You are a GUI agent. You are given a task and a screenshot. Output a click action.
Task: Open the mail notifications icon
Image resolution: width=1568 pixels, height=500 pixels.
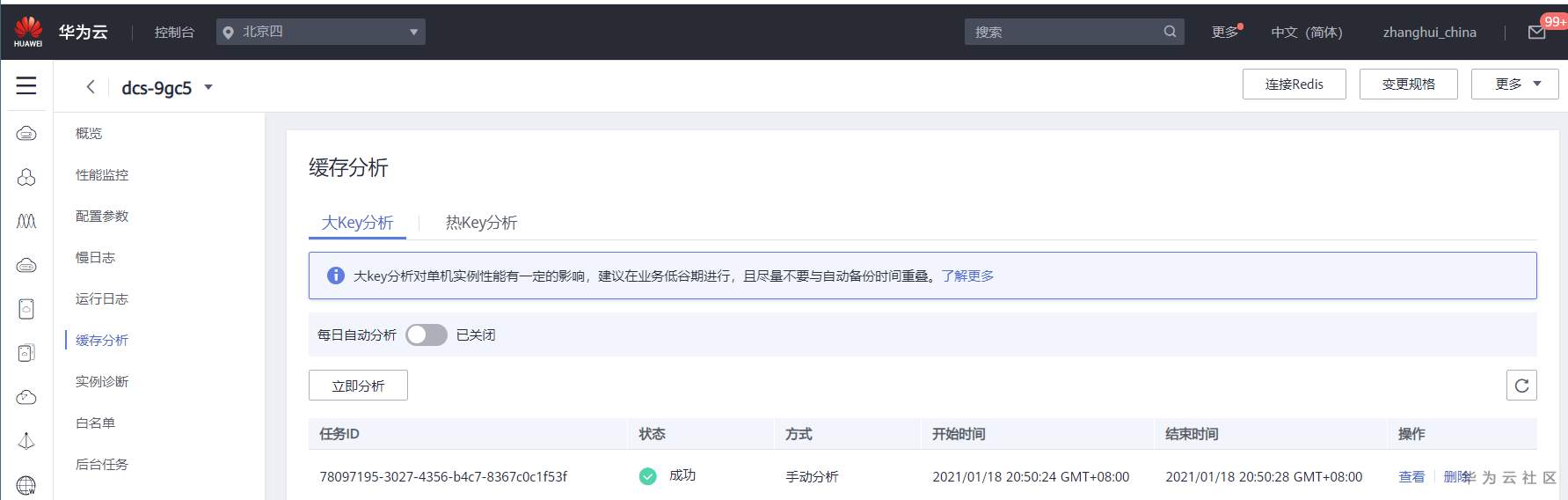click(1536, 33)
